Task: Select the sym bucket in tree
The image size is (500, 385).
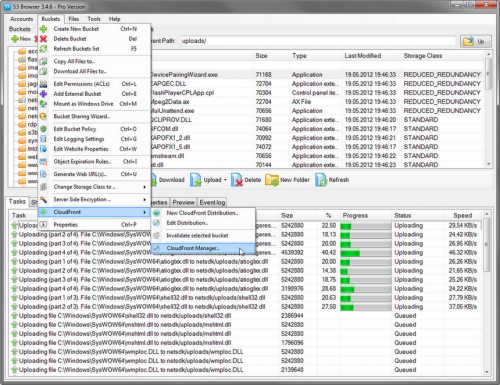Action: click(x=28, y=141)
